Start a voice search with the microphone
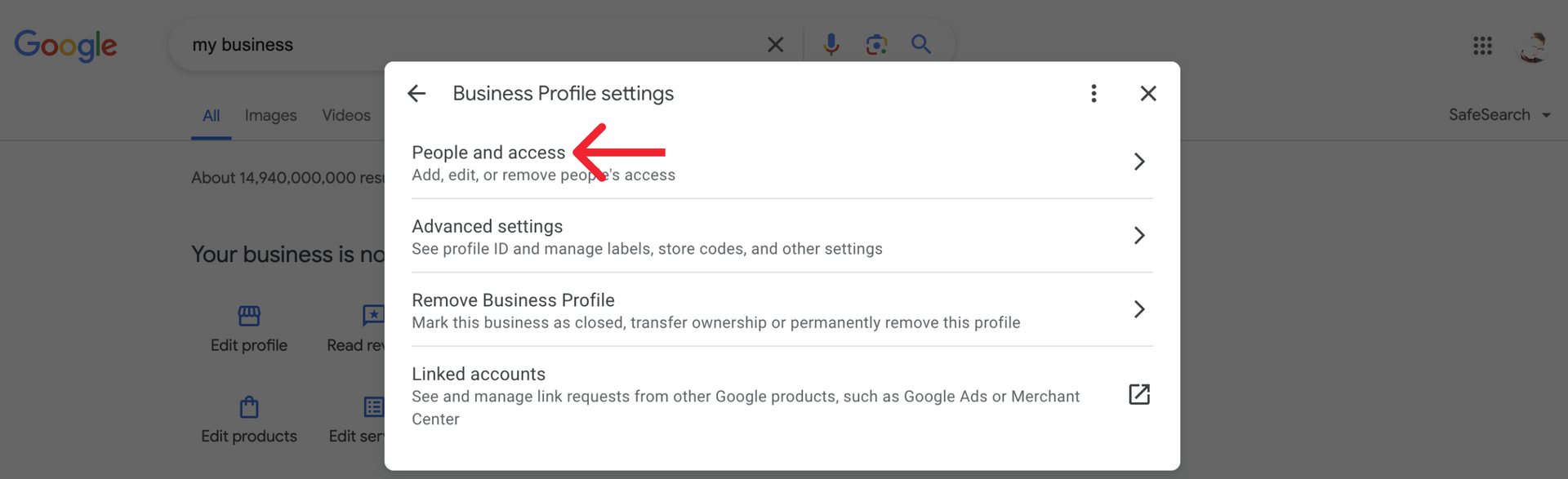Screen dimensions: 1568x479 831,44
